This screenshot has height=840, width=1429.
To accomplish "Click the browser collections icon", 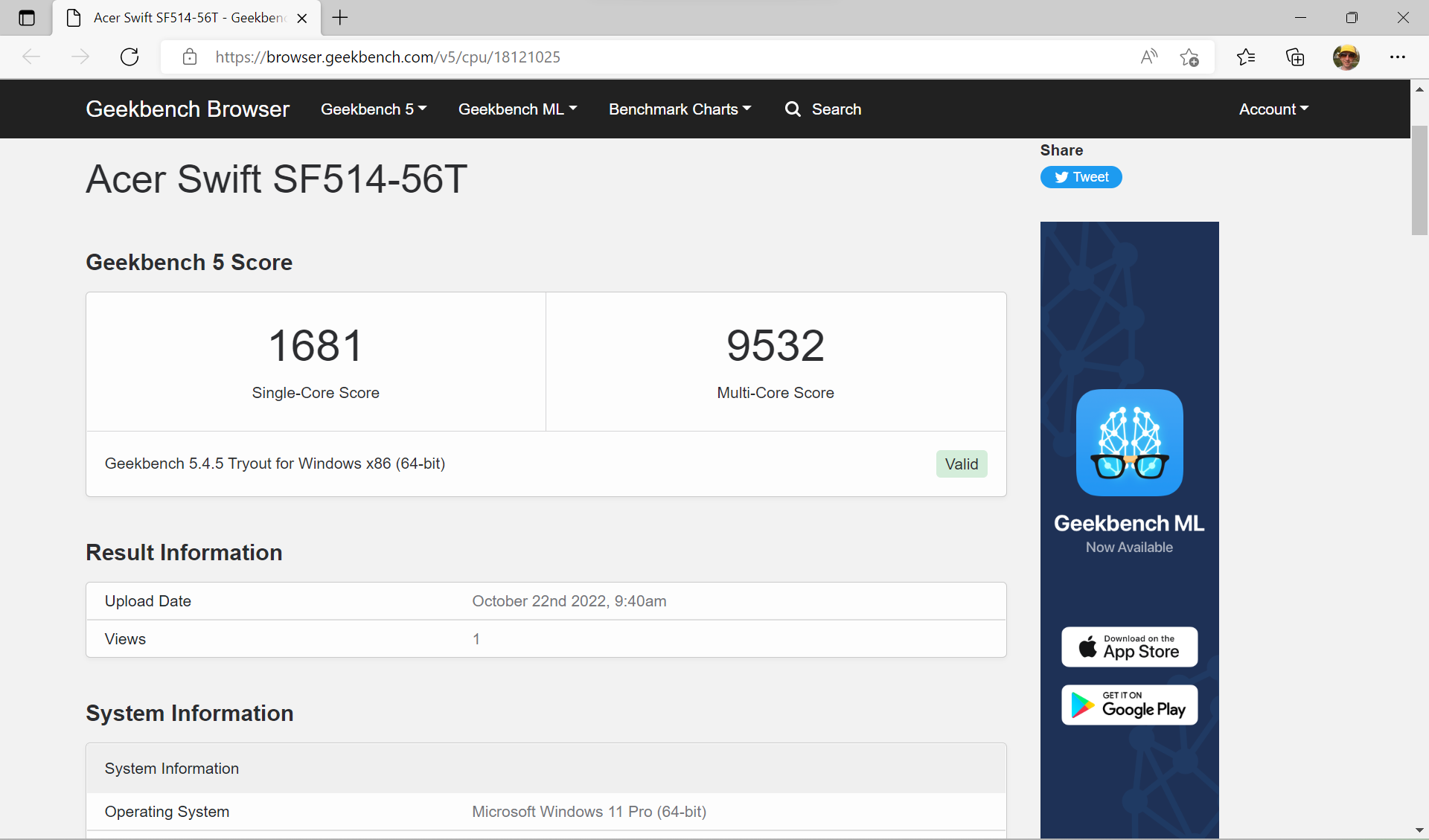I will tap(1294, 57).
